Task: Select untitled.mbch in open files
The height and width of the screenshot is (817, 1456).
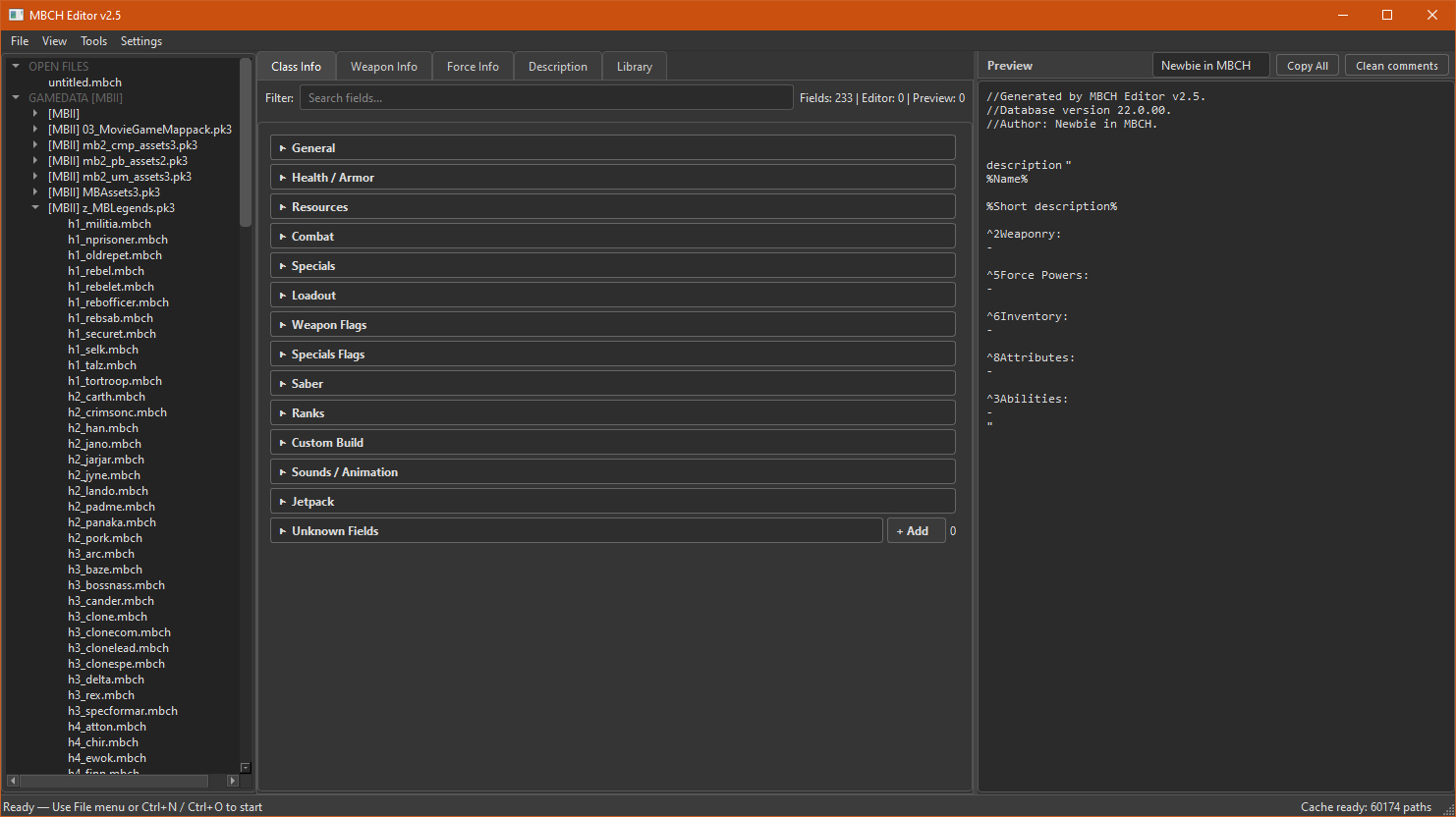Action: [85, 82]
